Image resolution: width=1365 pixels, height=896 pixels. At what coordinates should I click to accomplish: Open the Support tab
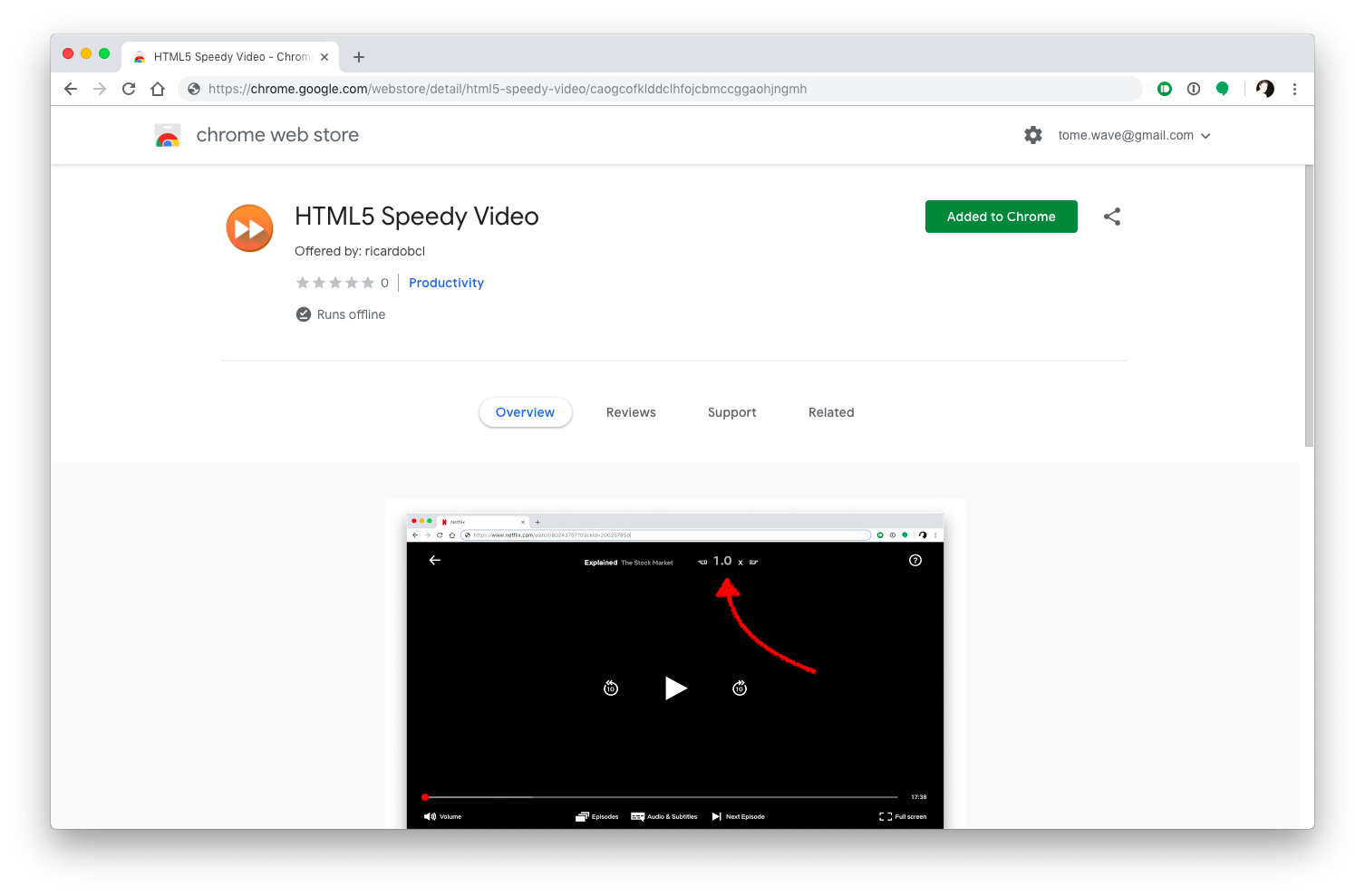point(732,412)
